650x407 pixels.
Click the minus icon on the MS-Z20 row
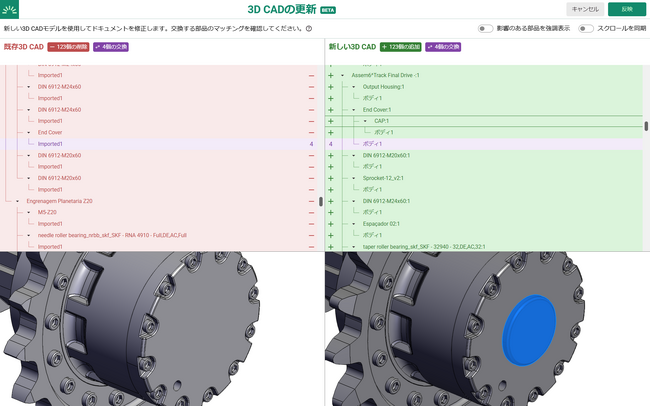tap(312, 212)
